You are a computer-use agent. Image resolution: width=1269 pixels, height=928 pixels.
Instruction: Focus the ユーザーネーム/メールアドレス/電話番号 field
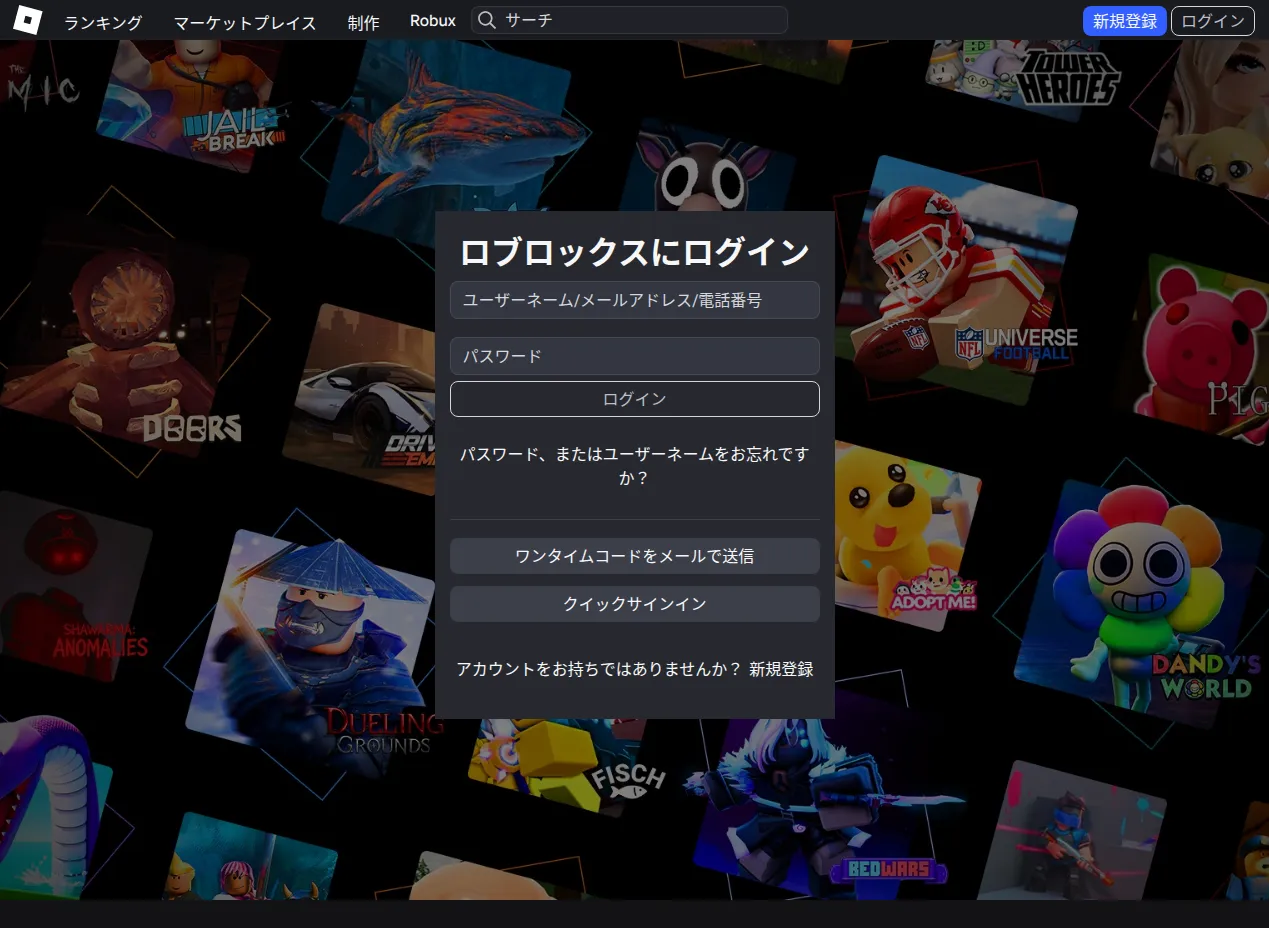[634, 300]
